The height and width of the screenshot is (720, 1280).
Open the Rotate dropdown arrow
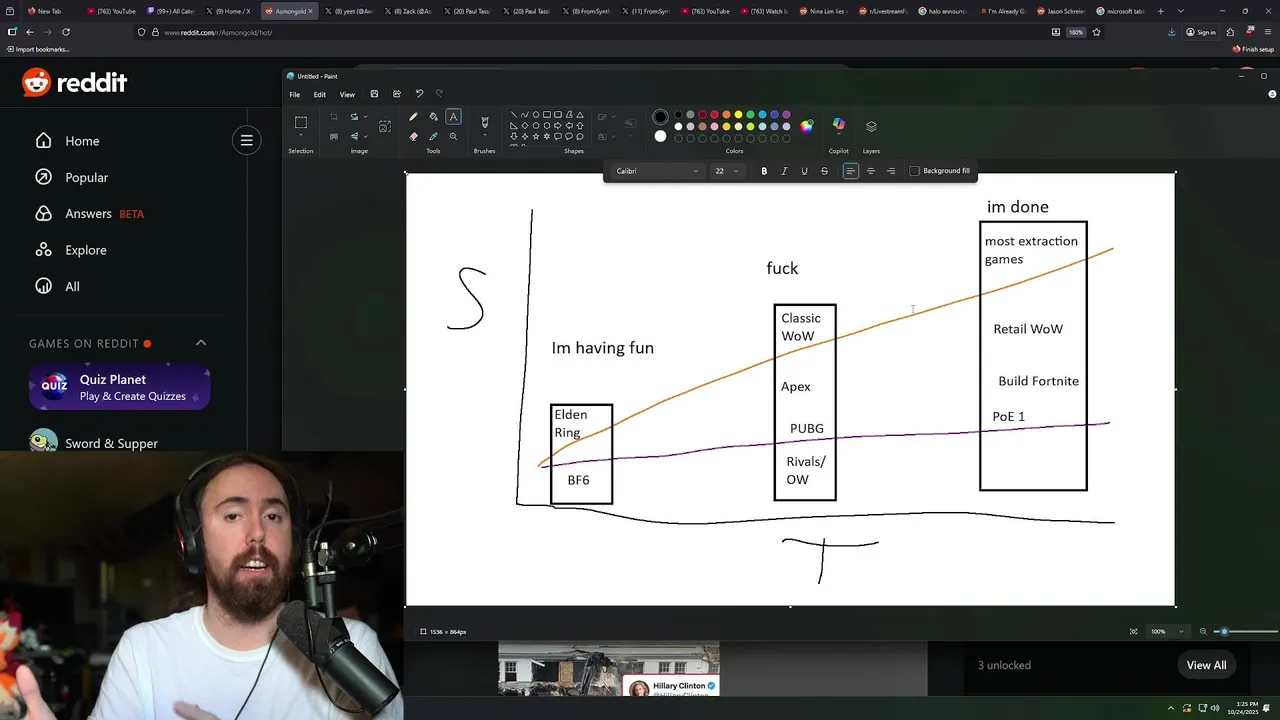point(365,117)
